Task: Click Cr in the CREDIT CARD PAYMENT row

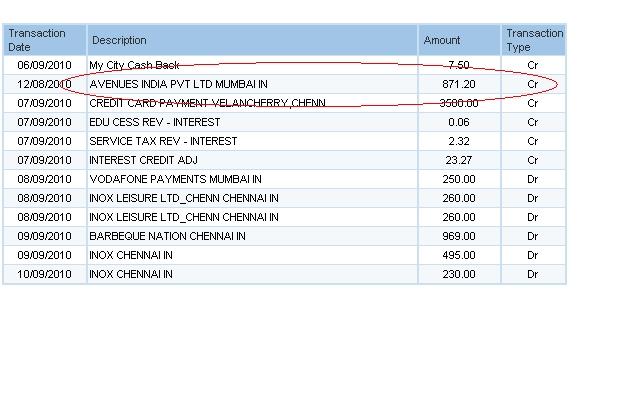Action: (533, 103)
